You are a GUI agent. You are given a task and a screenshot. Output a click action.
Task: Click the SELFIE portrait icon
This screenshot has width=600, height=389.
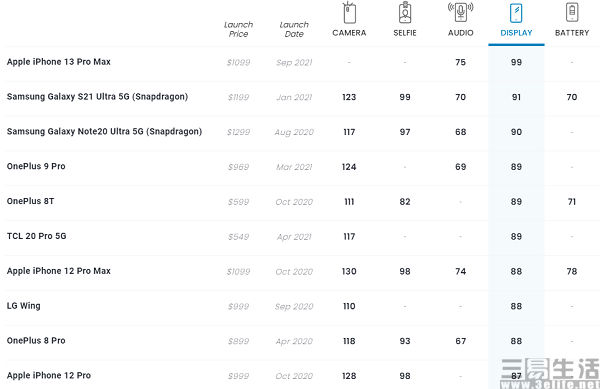(405, 13)
